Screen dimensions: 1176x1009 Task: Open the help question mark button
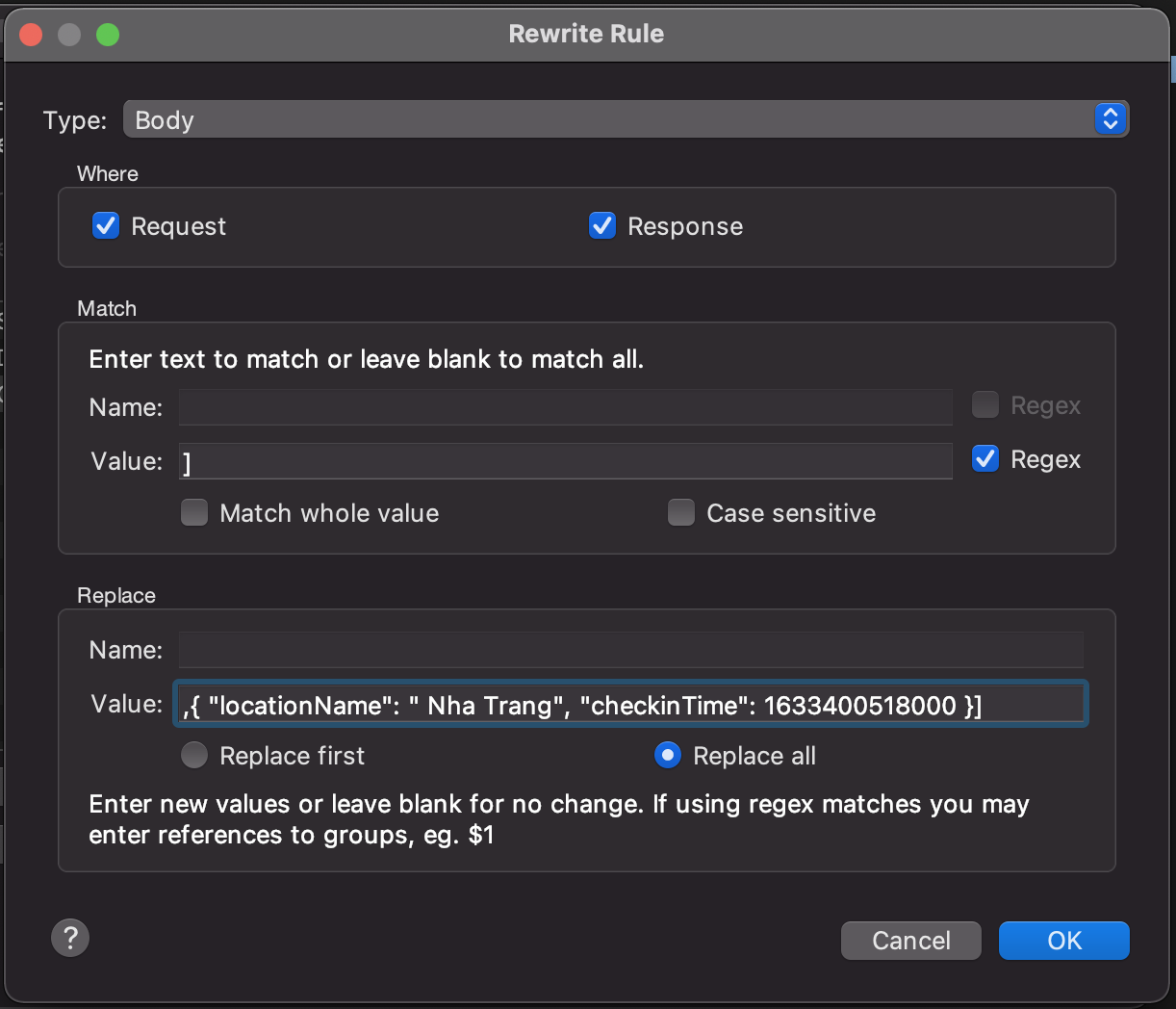(70, 938)
